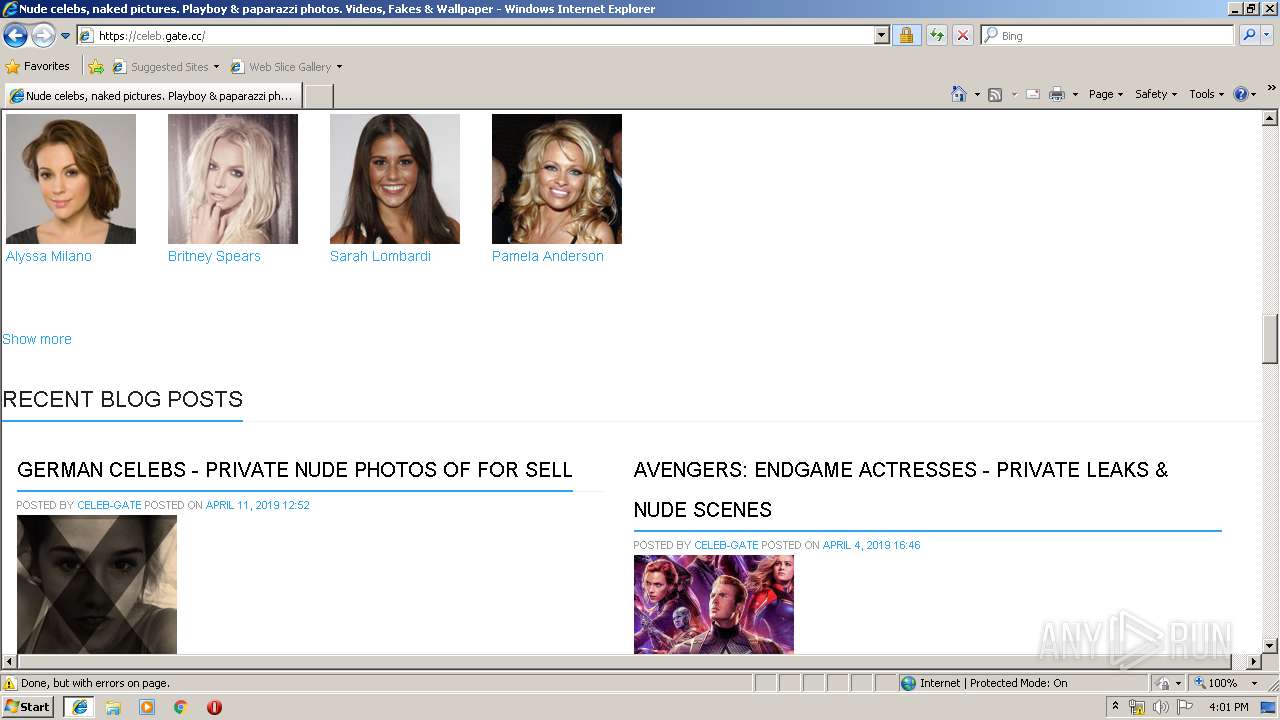Screen dimensions: 1280x720
Task: Open Britney Spears photo thumbnail
Action: coord(233,179)
